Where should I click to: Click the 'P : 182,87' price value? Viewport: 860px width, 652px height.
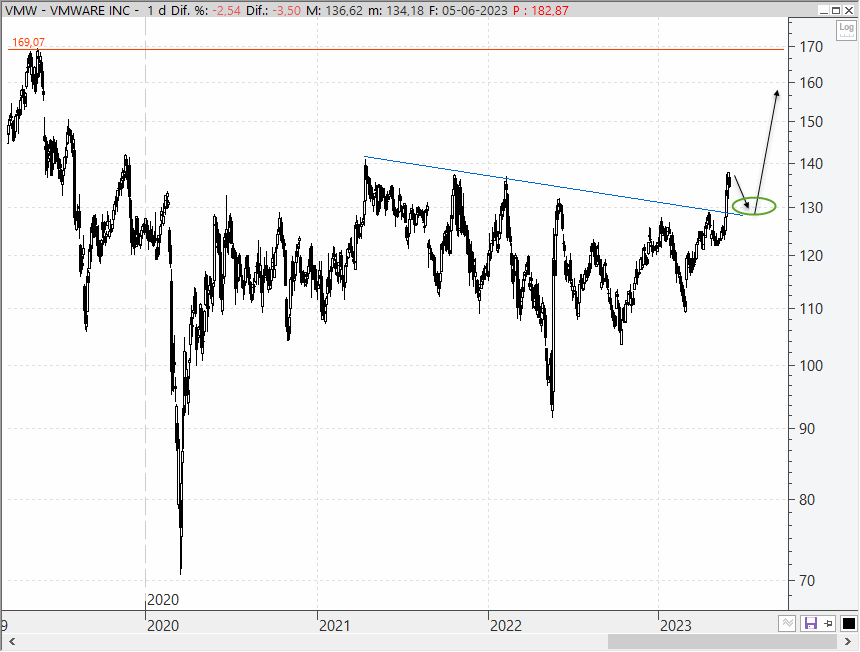tap(541, 10)
